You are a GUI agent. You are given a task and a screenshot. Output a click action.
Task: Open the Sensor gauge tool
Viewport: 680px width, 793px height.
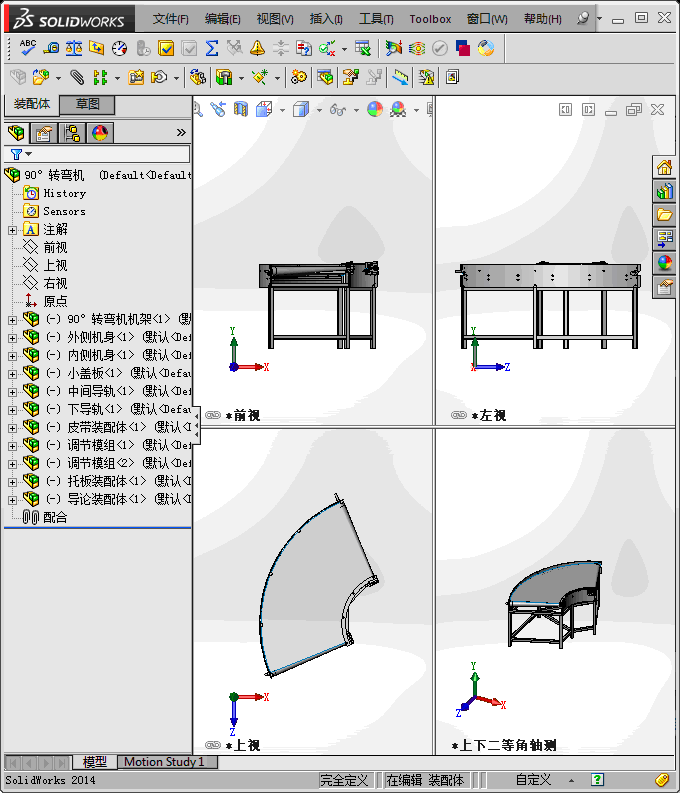pyautogui.click(x=119, y=48)
